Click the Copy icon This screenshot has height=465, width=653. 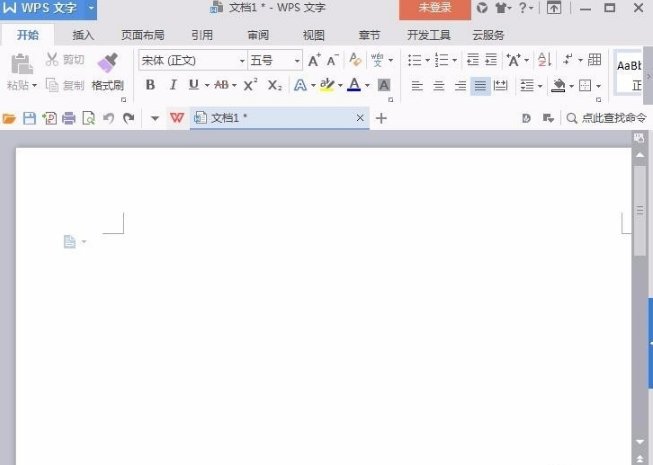pos(52,85)
